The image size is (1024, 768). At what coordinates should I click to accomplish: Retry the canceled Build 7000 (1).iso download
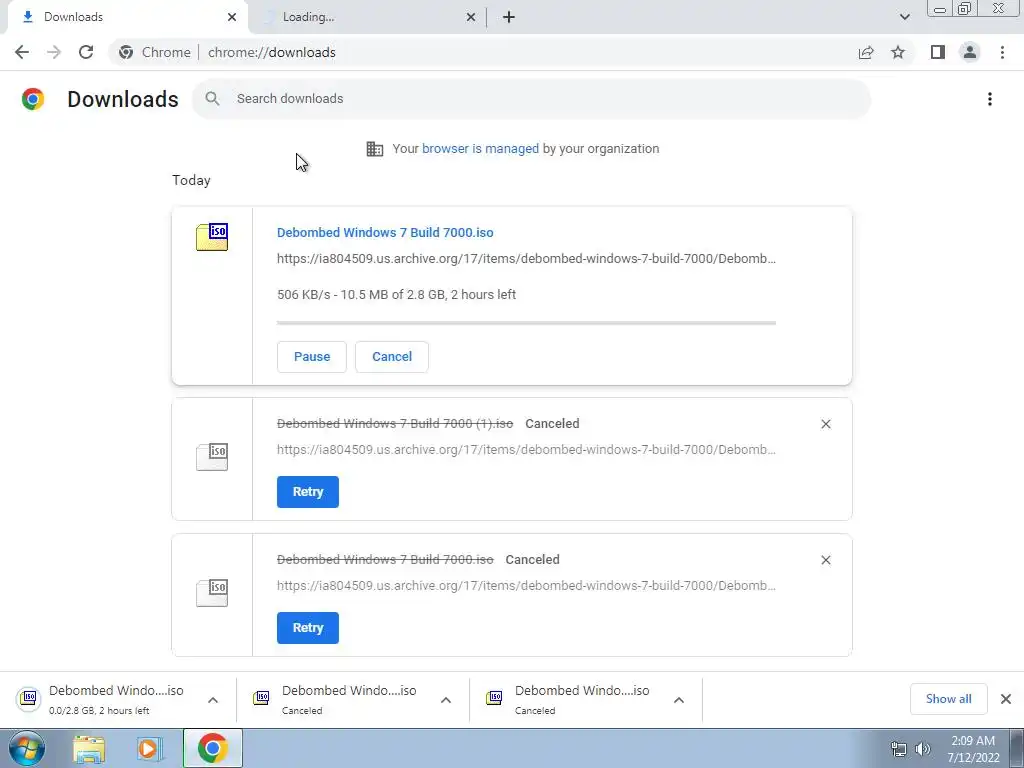click(308, 492)
